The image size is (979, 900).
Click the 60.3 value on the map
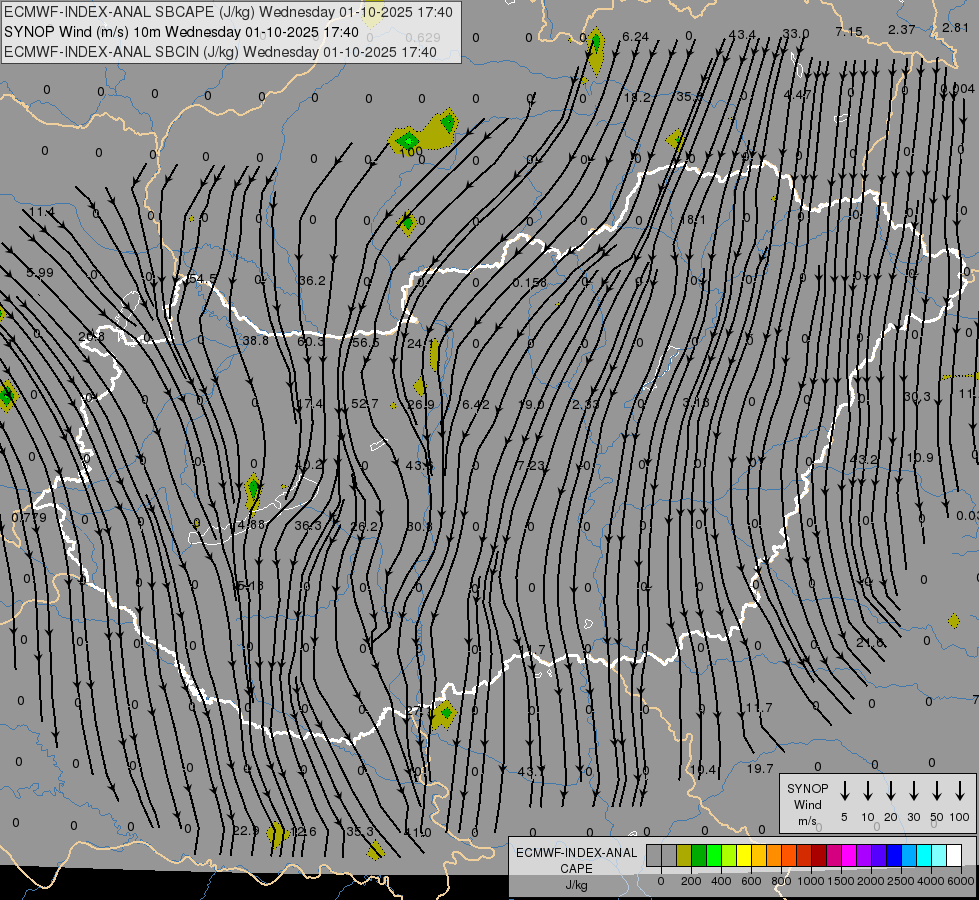(x=310, y=342)
